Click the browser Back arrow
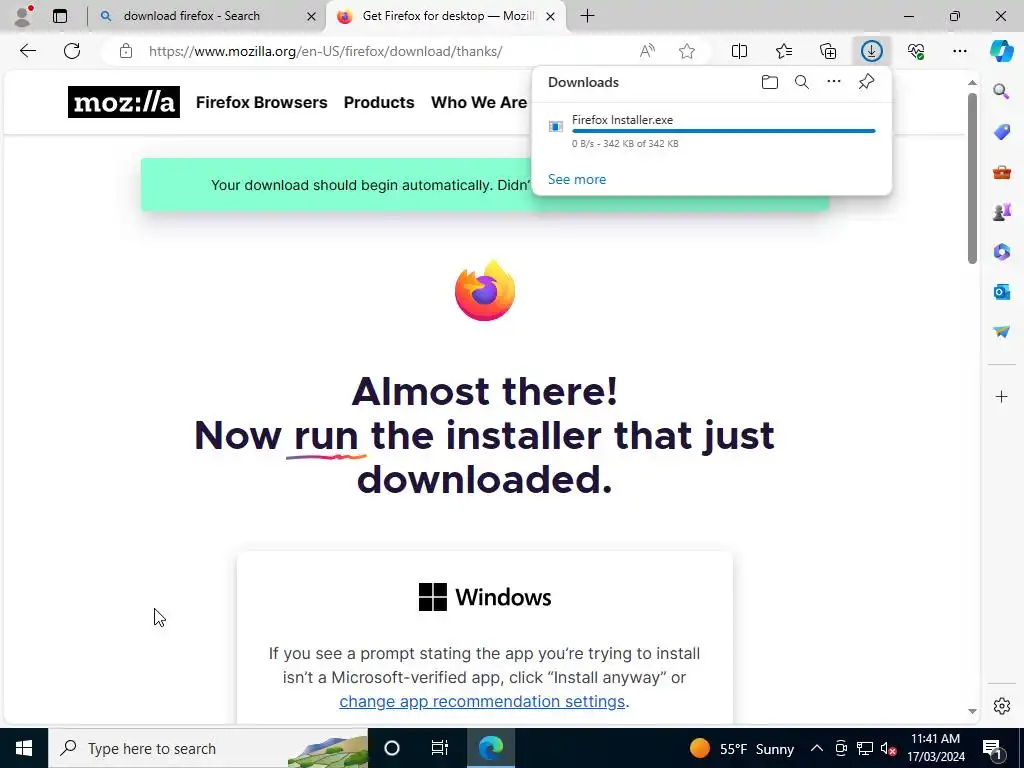Screen dimensions: 1024x768 click(27, 51)
